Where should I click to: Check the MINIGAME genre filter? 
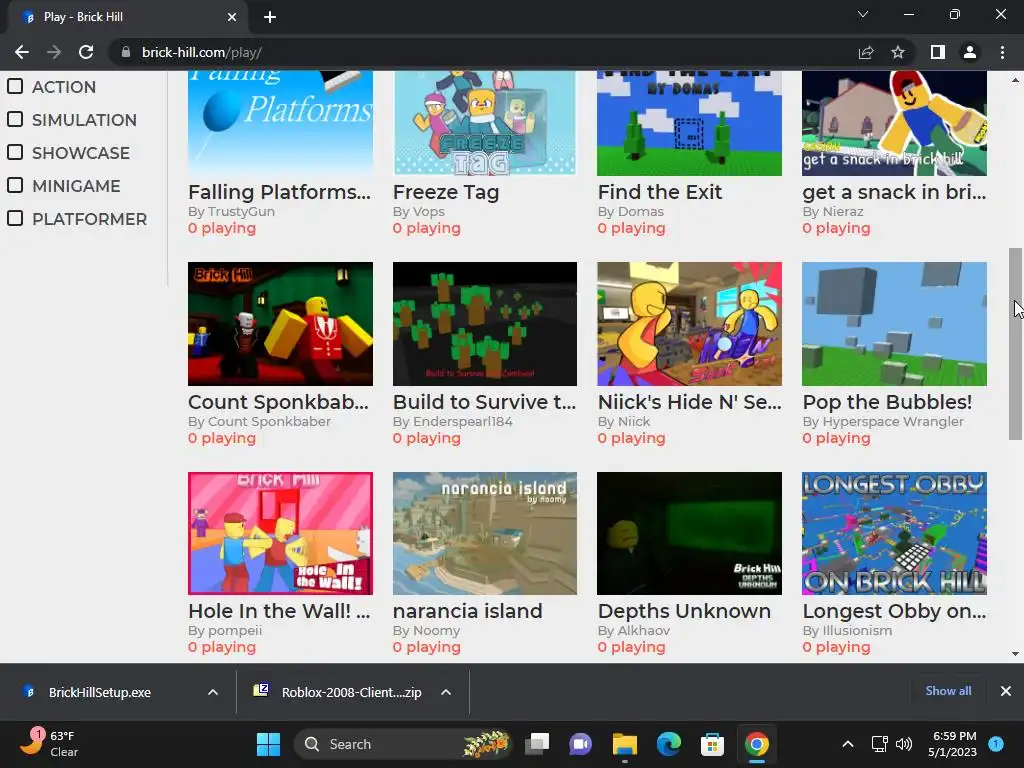coord(15,185)
